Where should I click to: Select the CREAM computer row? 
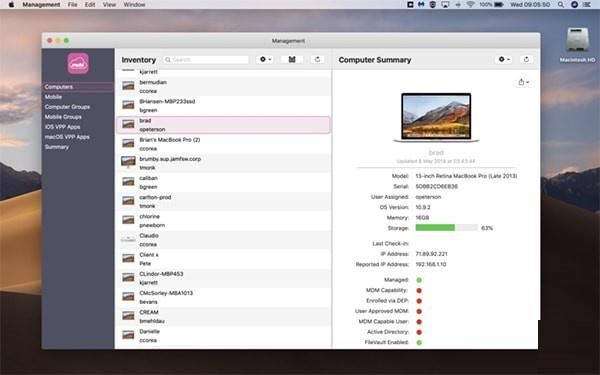pyautogui.click(x=223, y=316)
